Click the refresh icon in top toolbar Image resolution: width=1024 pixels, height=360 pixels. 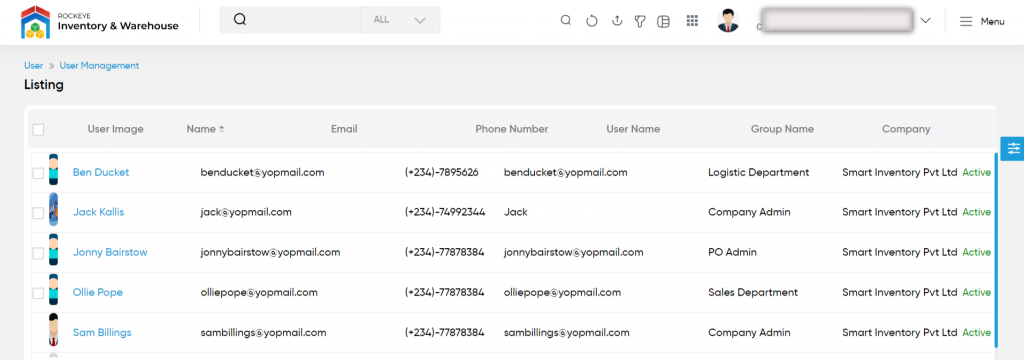[592, 21]
